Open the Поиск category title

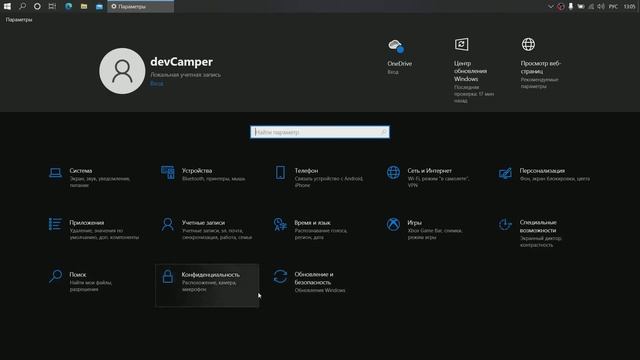78,275
